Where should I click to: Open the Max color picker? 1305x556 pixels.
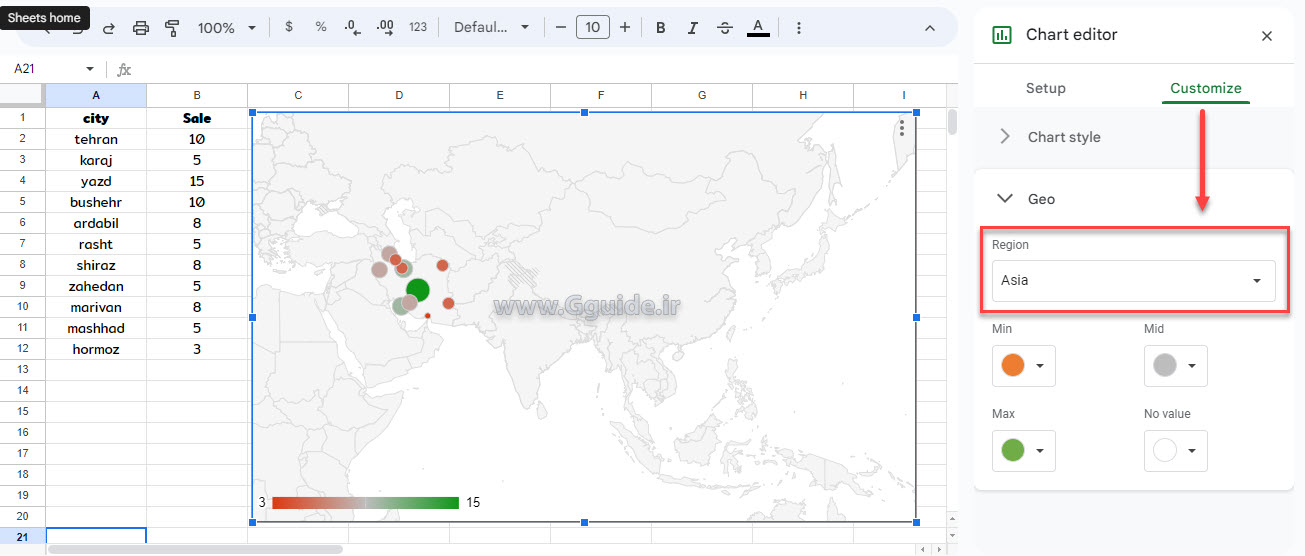tap(1024, 451)
